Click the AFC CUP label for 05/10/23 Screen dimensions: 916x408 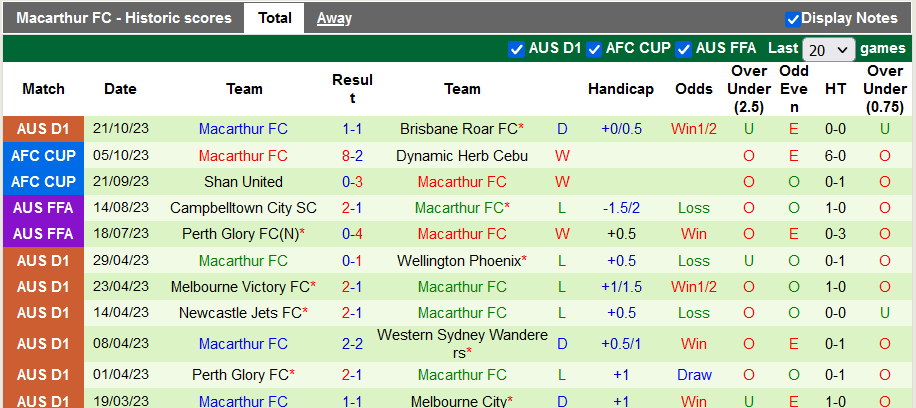click(x=44, y=156)
